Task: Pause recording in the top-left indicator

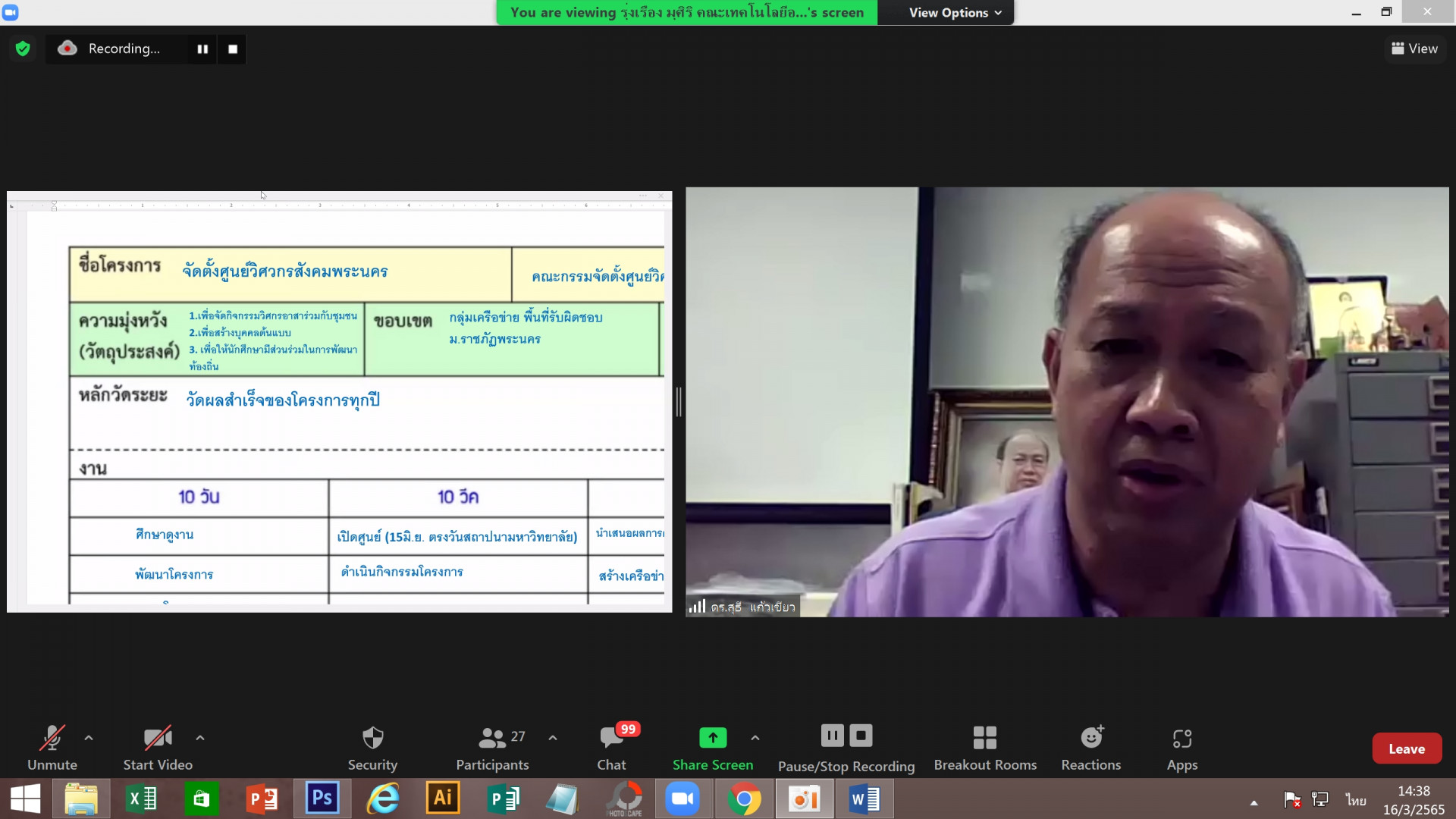Action: (x=202, y=49)
